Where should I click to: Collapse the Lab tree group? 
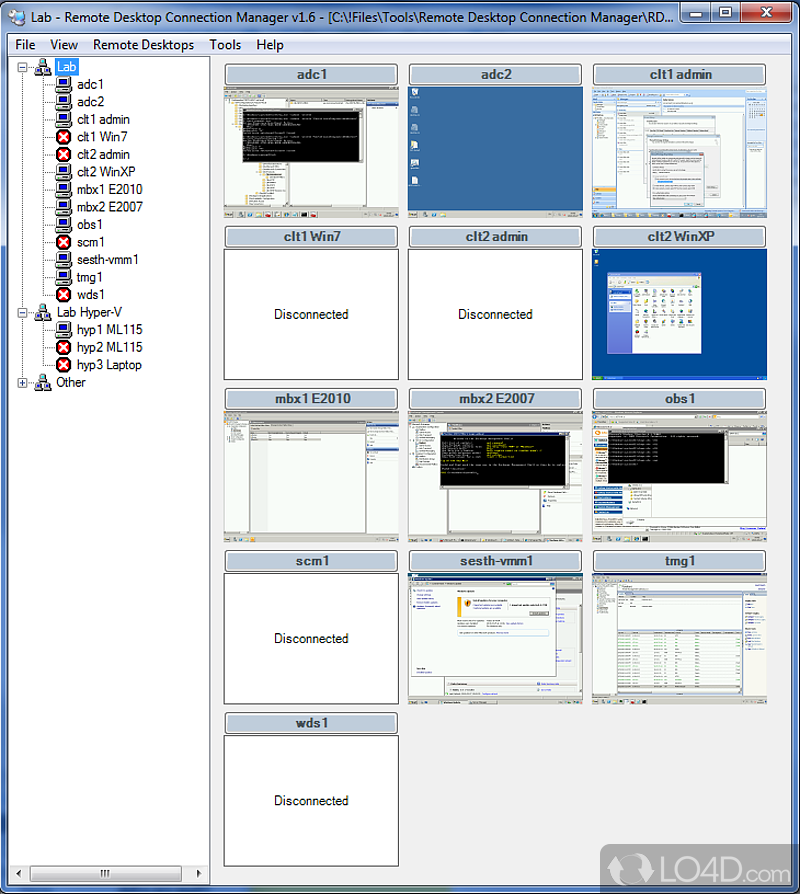click(23, 67)
